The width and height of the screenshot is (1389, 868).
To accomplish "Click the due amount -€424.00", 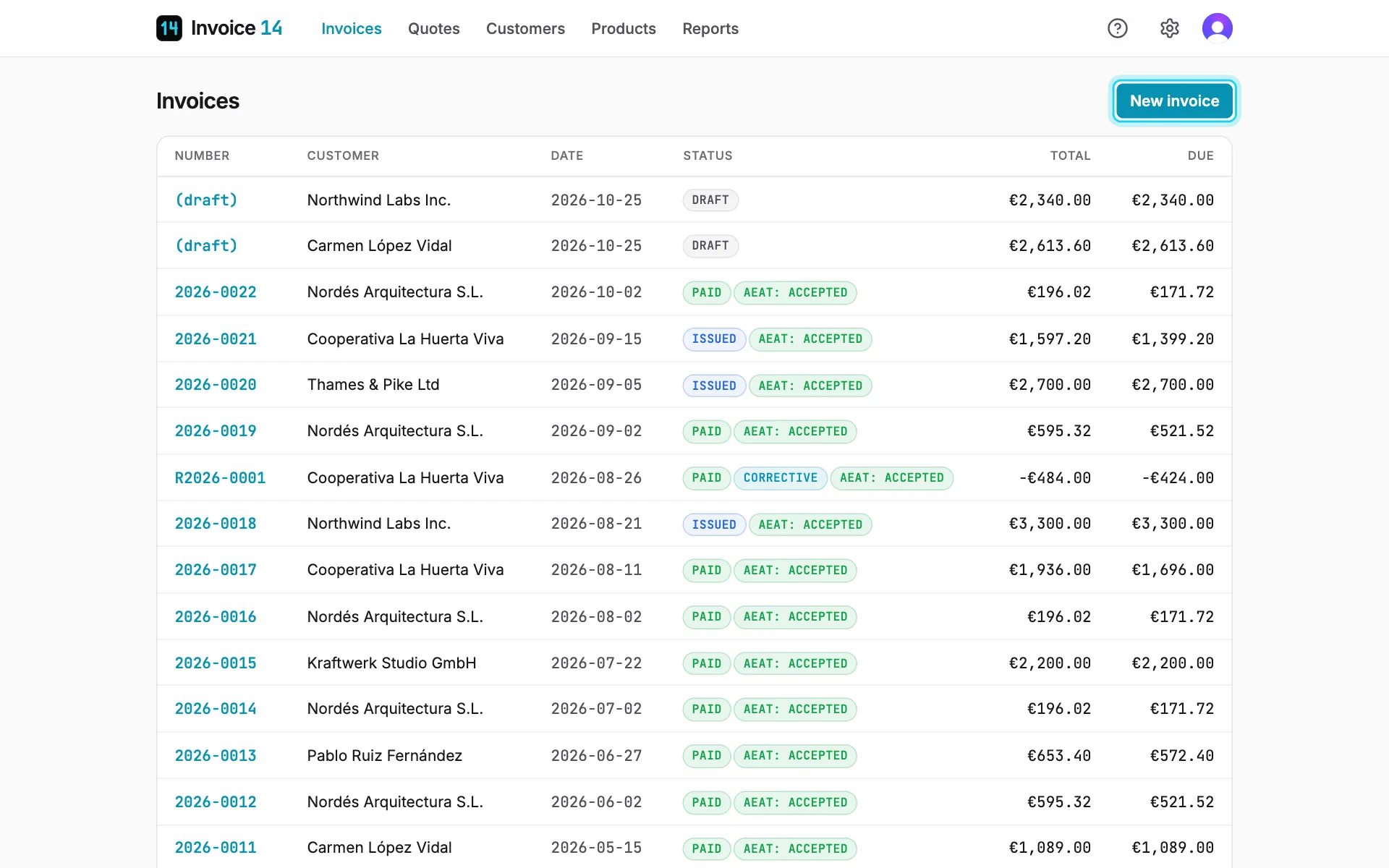I will pos(1178,477).
